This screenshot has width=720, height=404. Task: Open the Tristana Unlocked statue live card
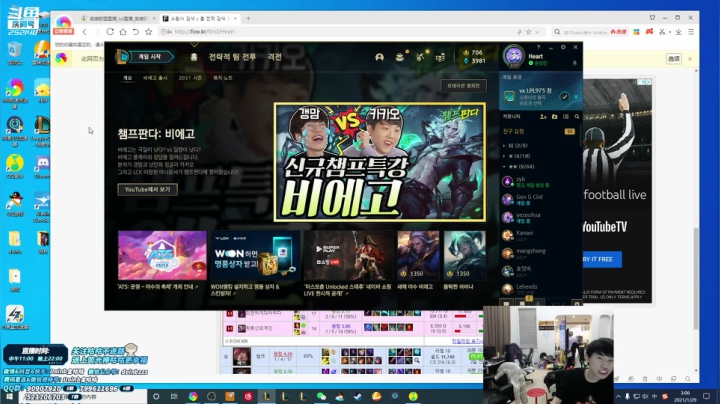[x=349, y=255]
